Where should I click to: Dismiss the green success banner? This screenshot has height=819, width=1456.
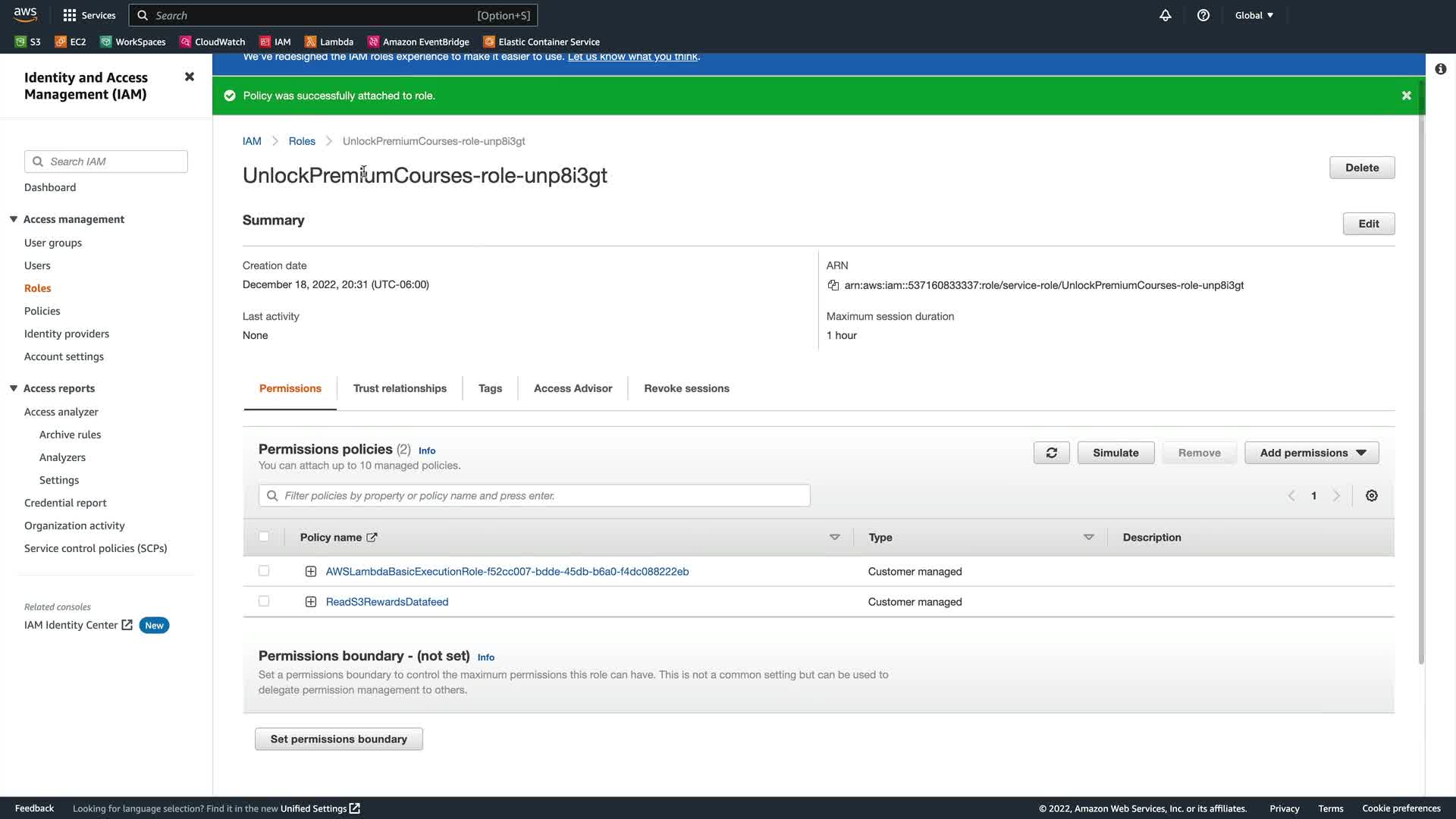[1406, 96]
